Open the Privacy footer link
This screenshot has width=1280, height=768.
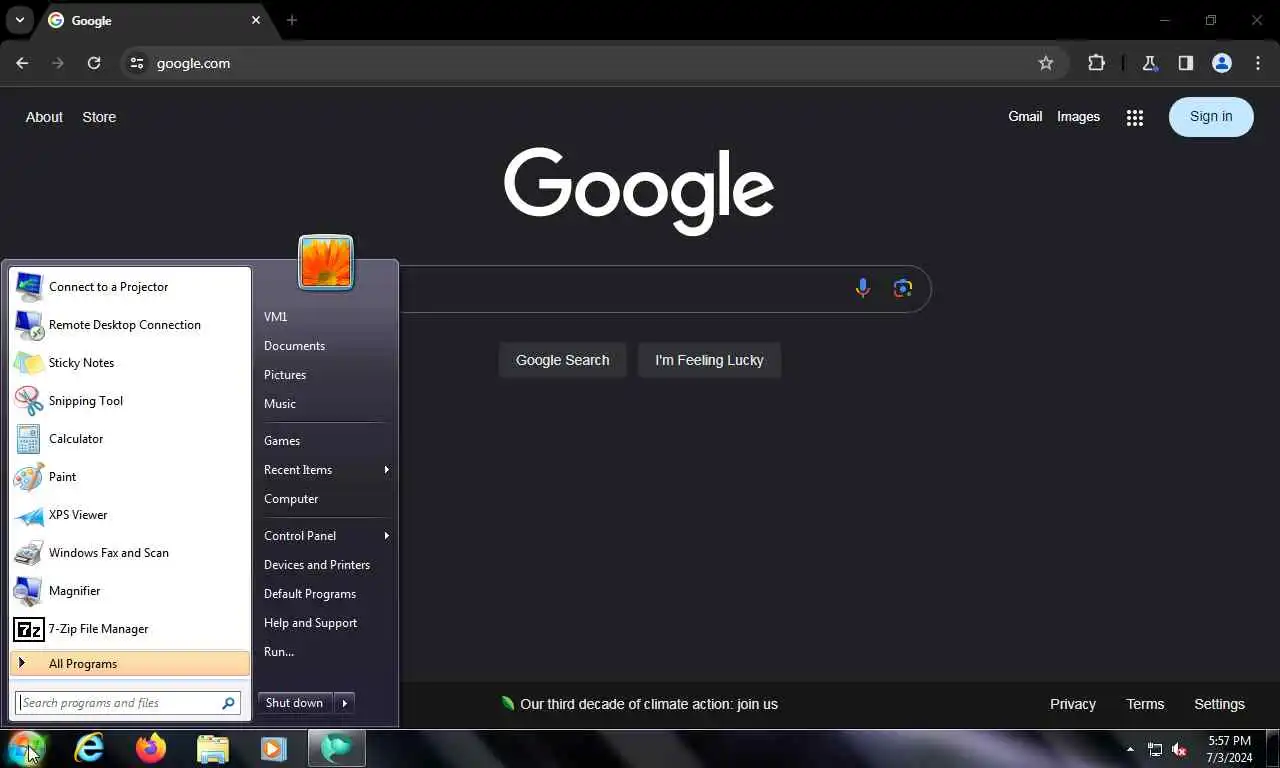[1073, 704]
